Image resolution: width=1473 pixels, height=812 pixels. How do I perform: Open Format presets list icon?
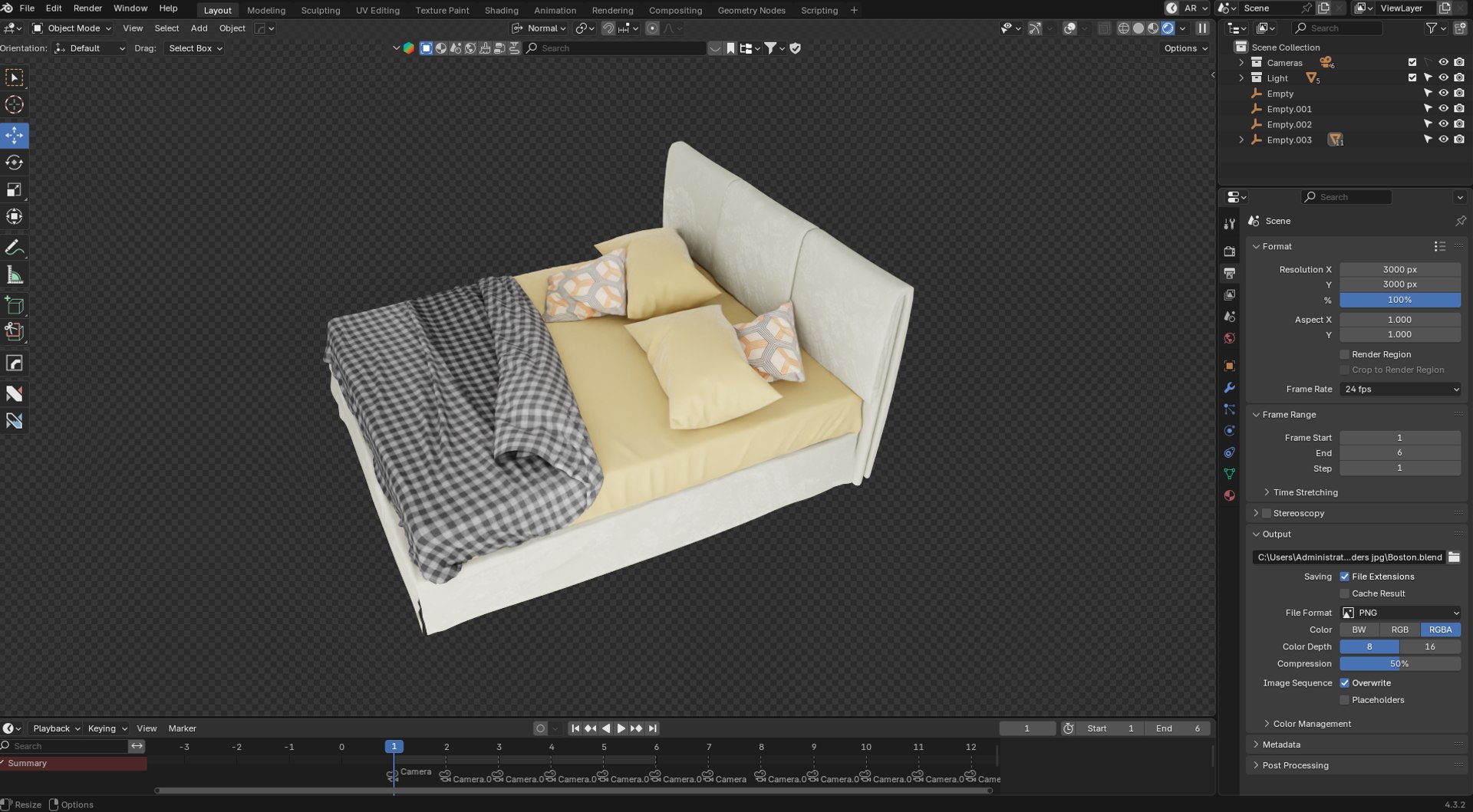(1439, 246)
